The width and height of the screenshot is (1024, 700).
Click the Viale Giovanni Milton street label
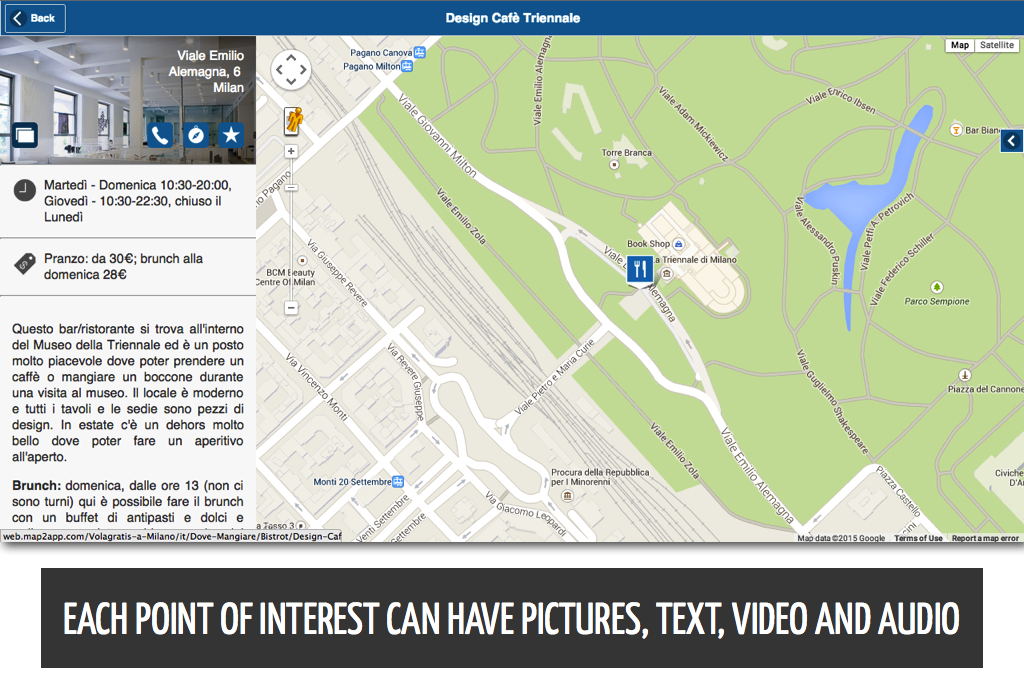point(437,135)
